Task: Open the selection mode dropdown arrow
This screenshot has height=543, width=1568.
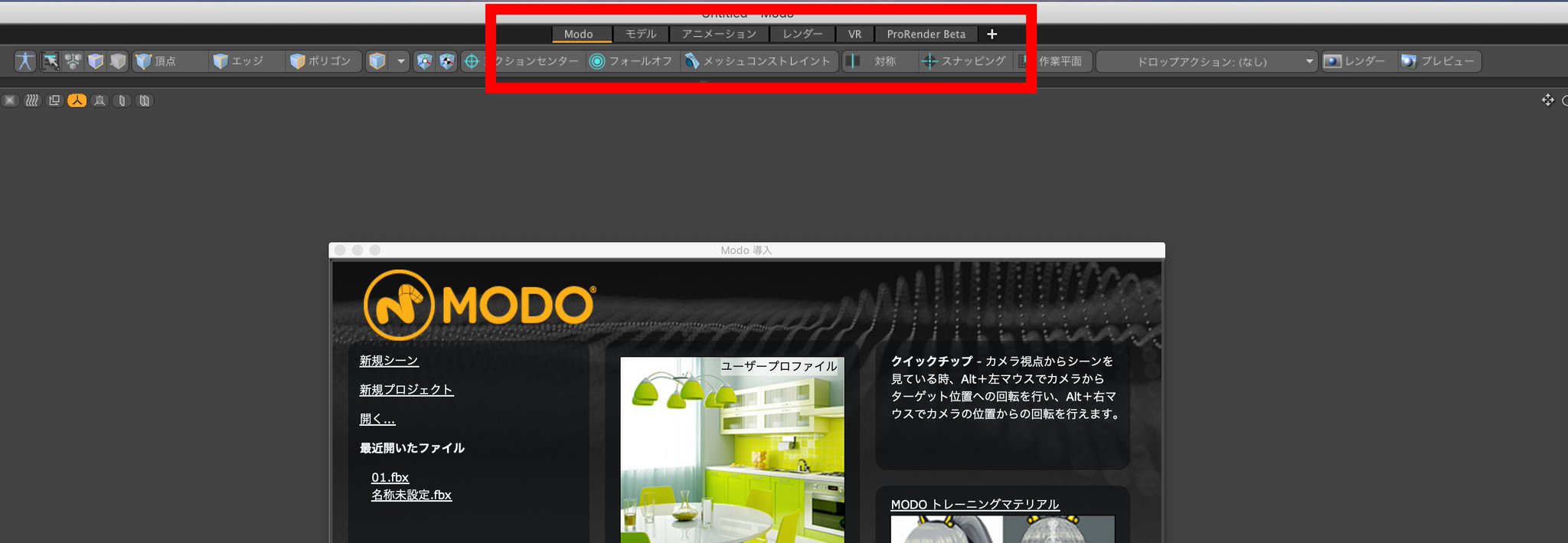Action: tap(400, 61)
